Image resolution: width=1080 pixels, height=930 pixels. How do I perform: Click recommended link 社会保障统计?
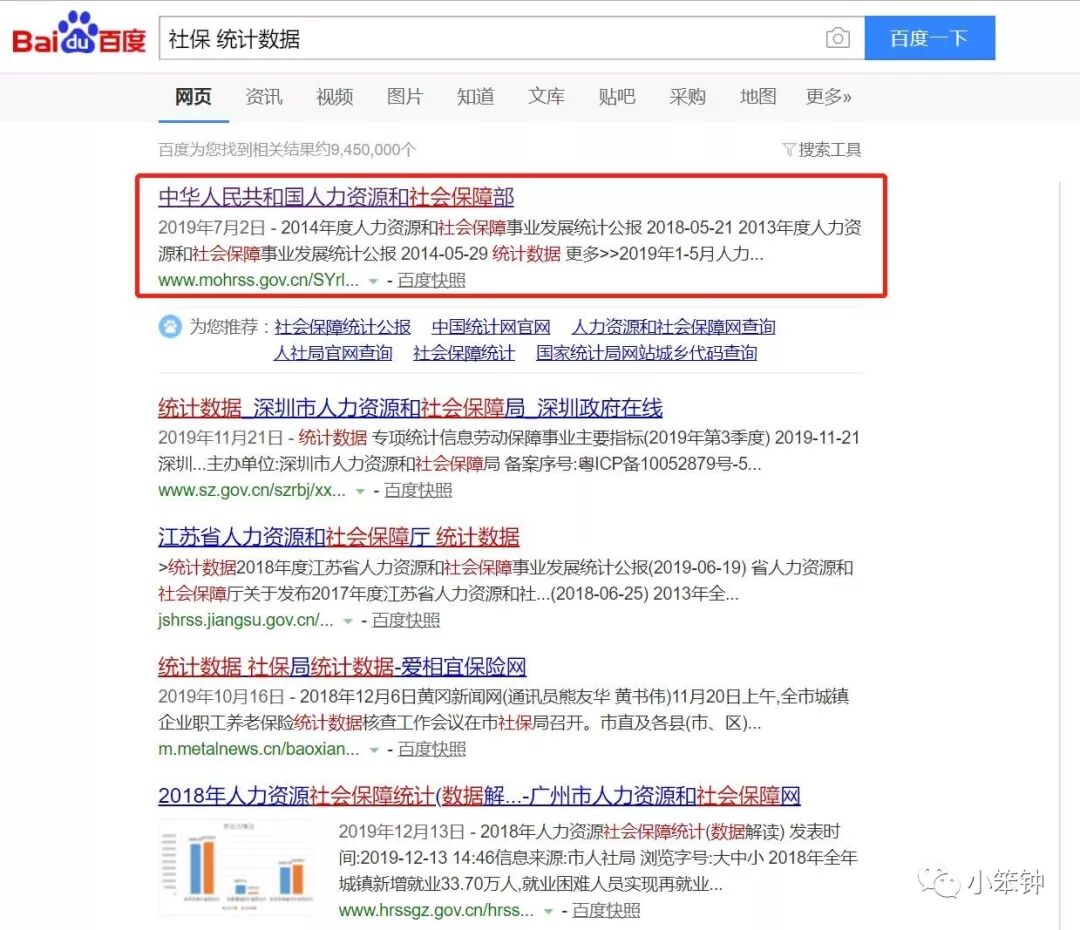[x=464, y=353]
